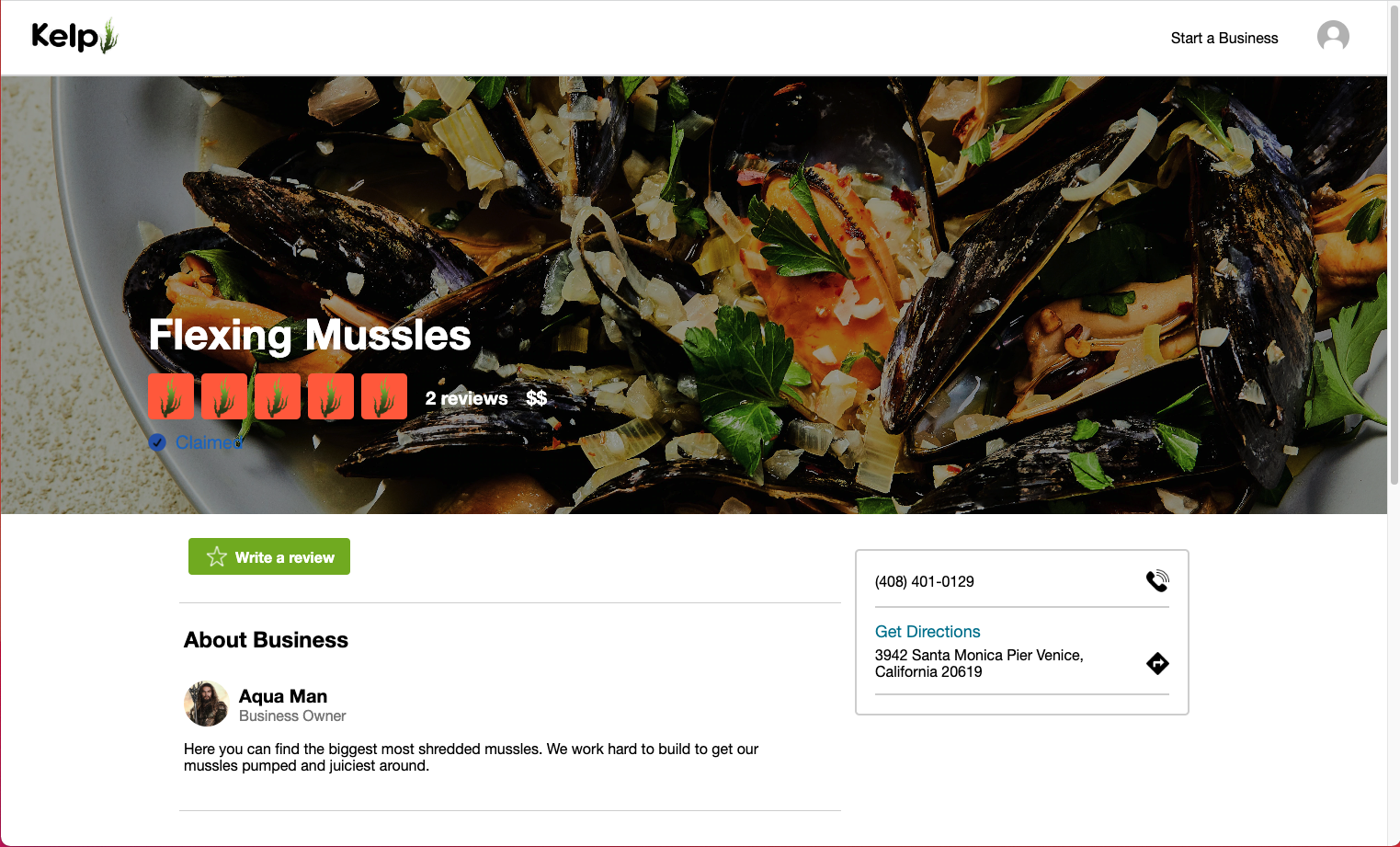Open the user profile avatar icon
Viewport: 1400px width, 847px height.
[x=1333, y=37]
